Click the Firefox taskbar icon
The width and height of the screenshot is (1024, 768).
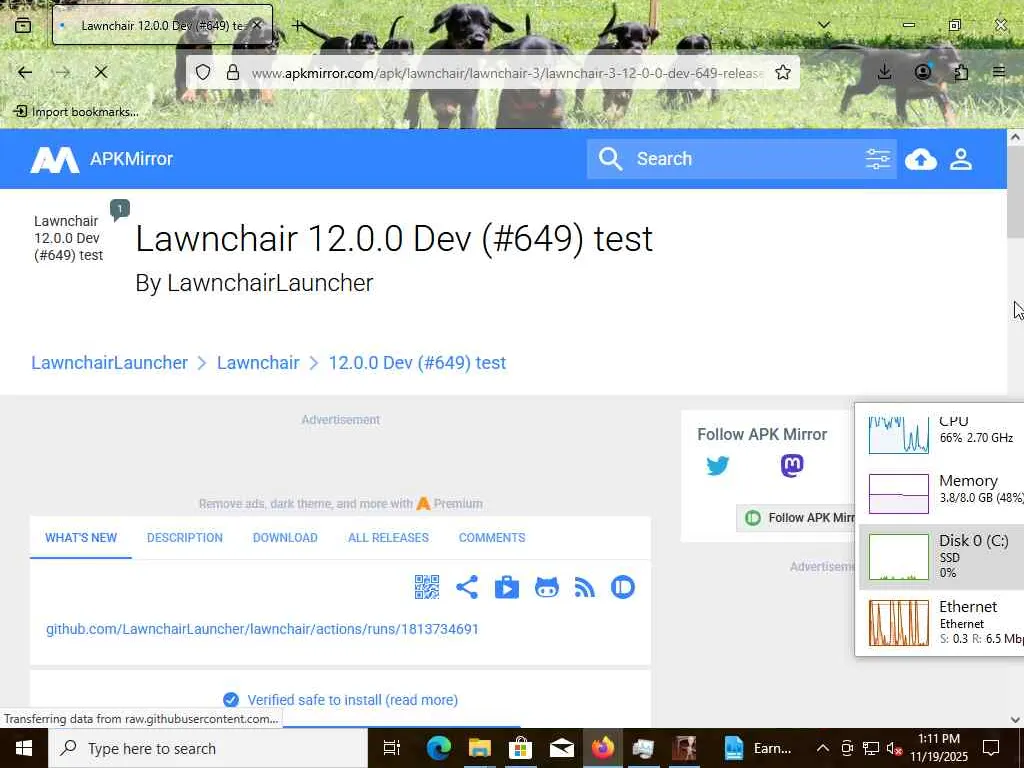click(603, 748)
